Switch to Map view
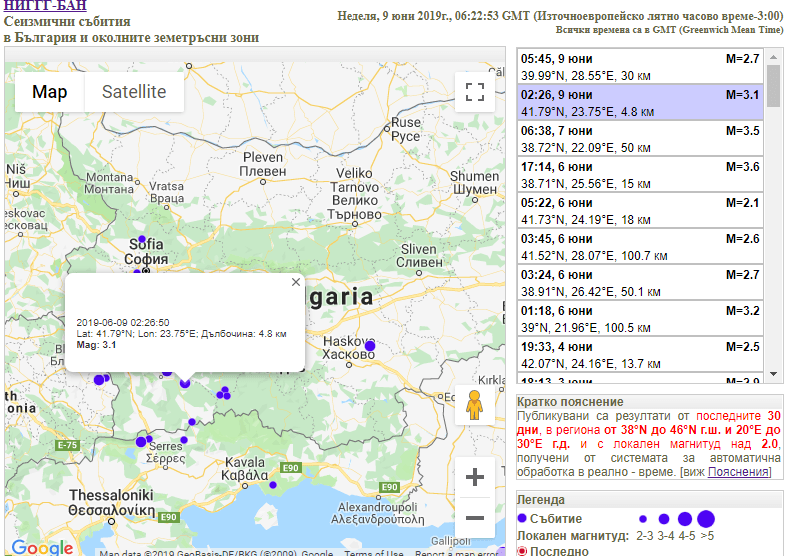This screenshot has height=556, width=793. coord(50,92)
